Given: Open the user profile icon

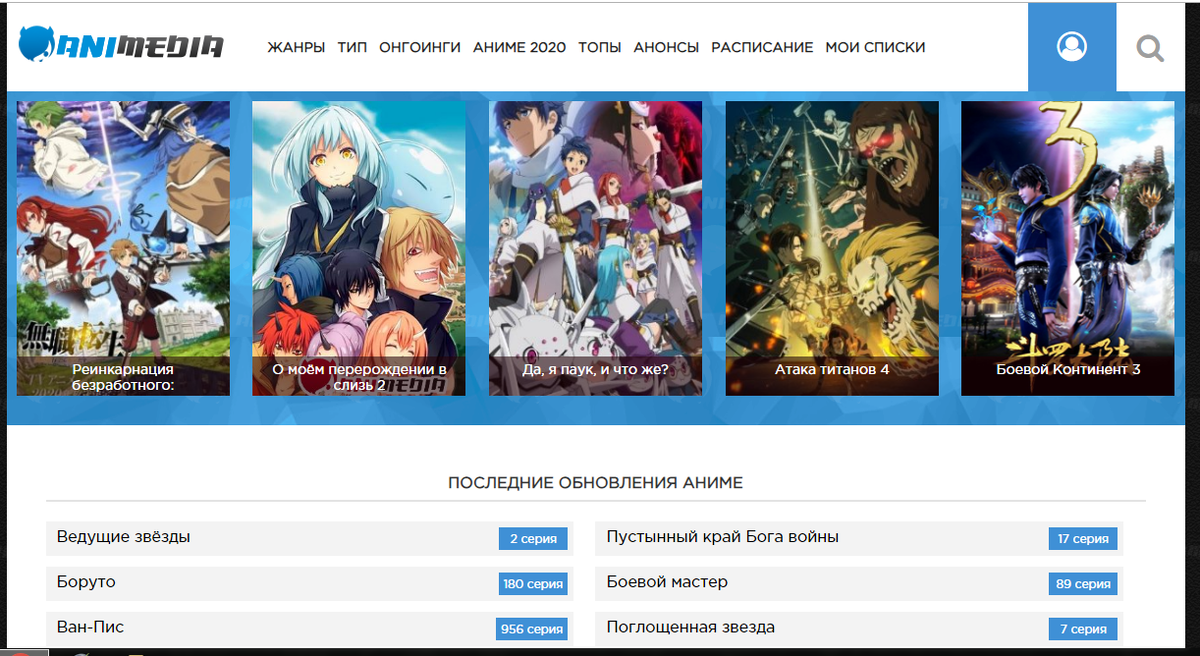Looking at the screenshot, I should (1071, 46).
